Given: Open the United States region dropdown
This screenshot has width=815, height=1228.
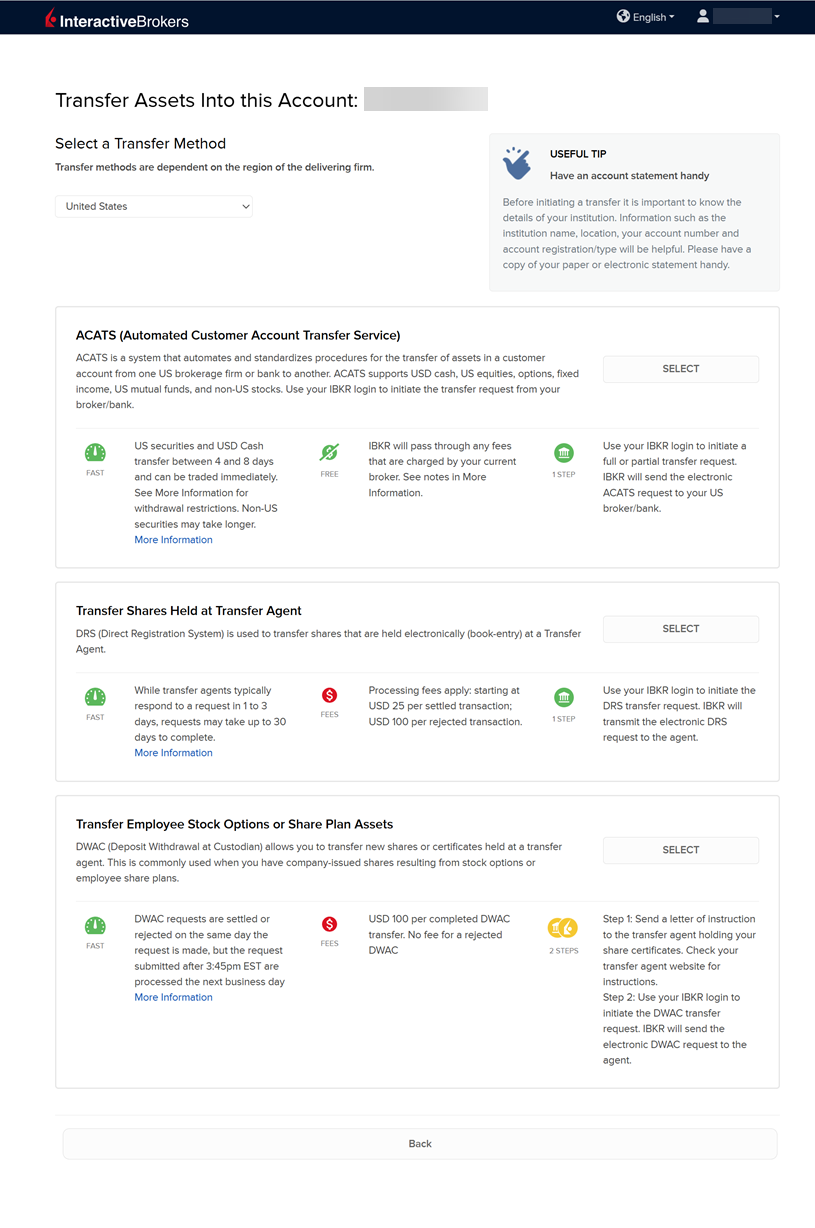Looking at the screenshot, I should coord(154,206).
